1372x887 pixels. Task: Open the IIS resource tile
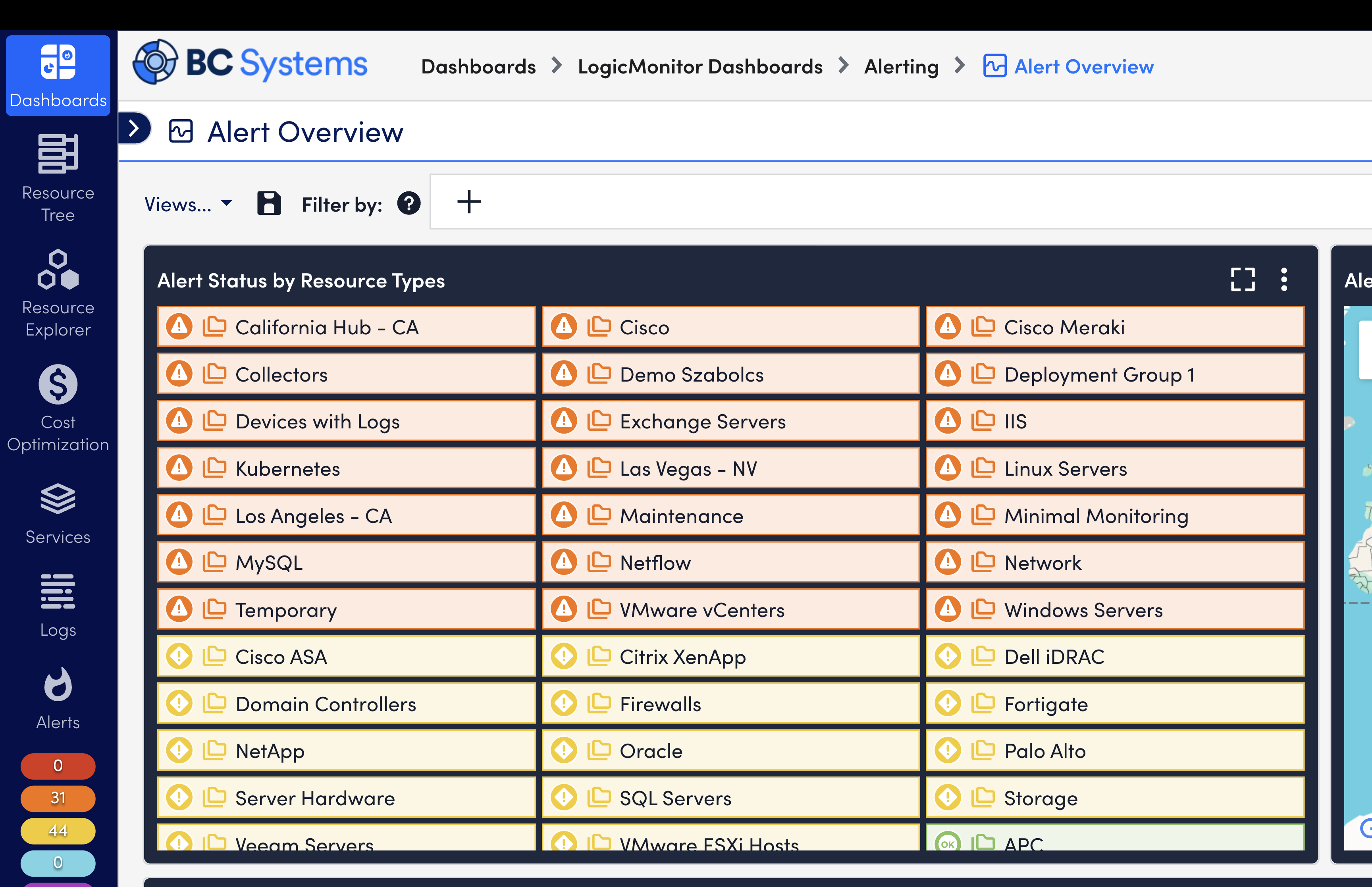pos(1115,421)
